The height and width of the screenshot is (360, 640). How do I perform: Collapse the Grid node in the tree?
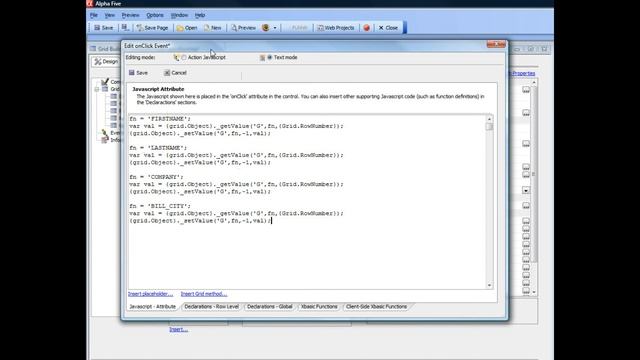pyautogui.click(x=97, y=89)
